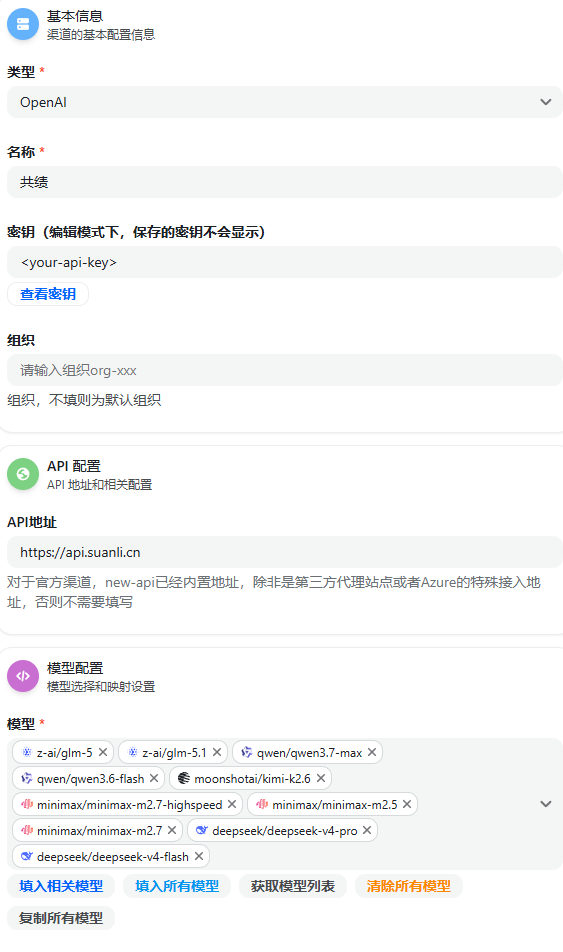Image resolution: width=563 pixels, height=952 pixels.
Task: Focus the 组织 org-xxx input field
Action: tap(285, 370)
